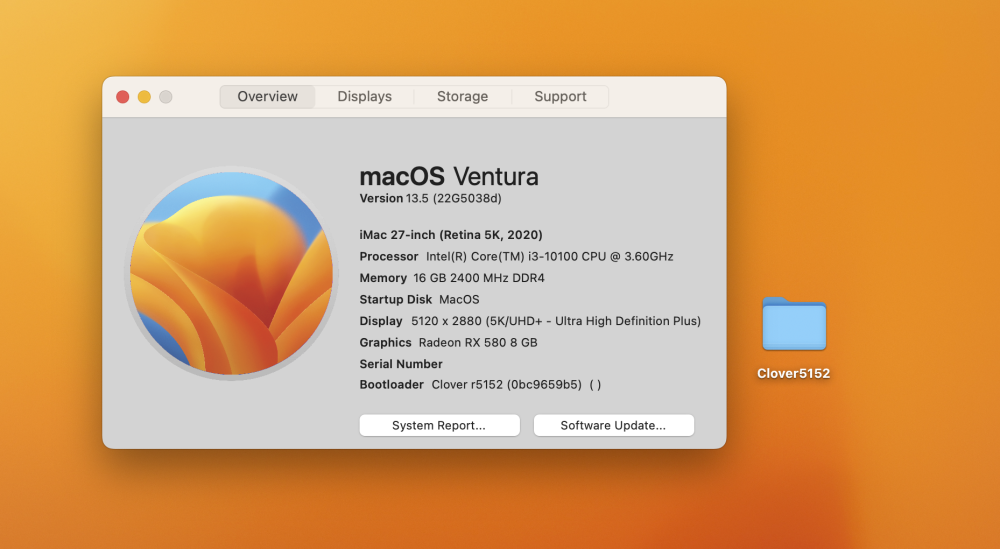Select the Processor i3-10100 CPU line
Image resolution: width=1000 pixels, height=549 pixels.
517,256
